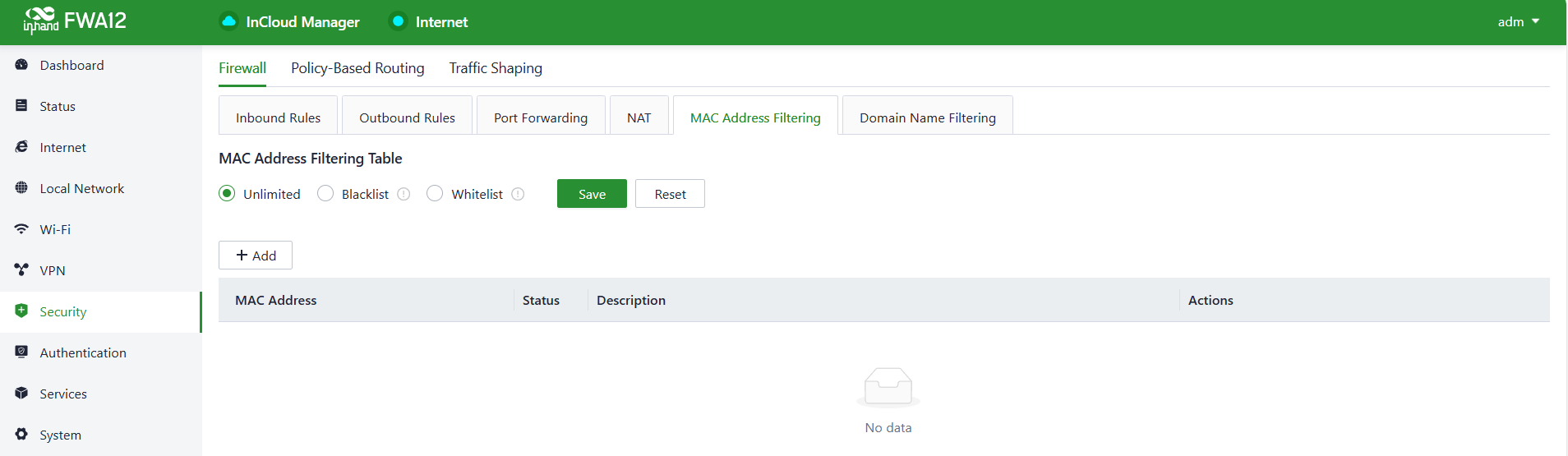Image resolution: width=1568 pixels, height=456 pixels.
Task: Open the Domain Name Filtering tab
Action: coord(927,117)
